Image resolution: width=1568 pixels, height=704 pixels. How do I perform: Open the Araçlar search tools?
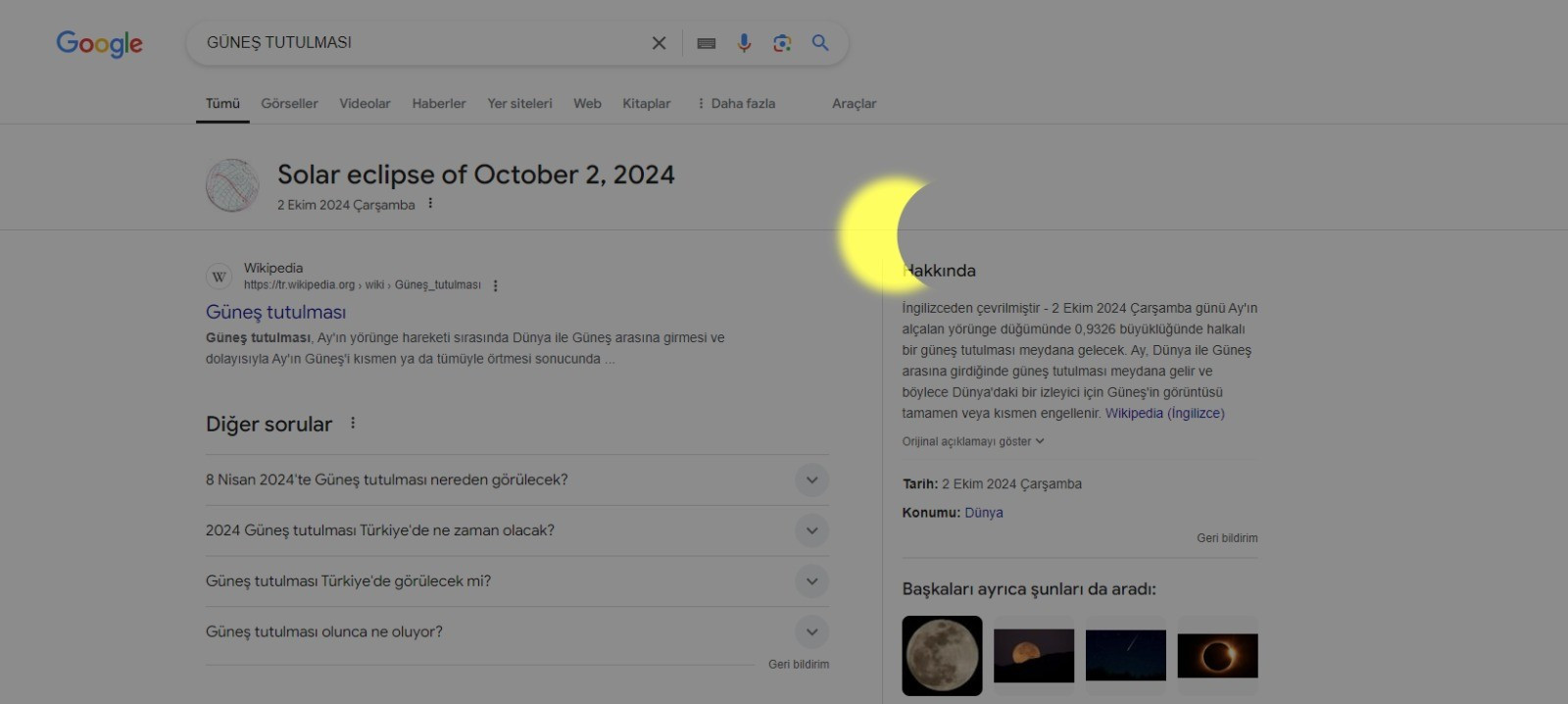(855, 103)
